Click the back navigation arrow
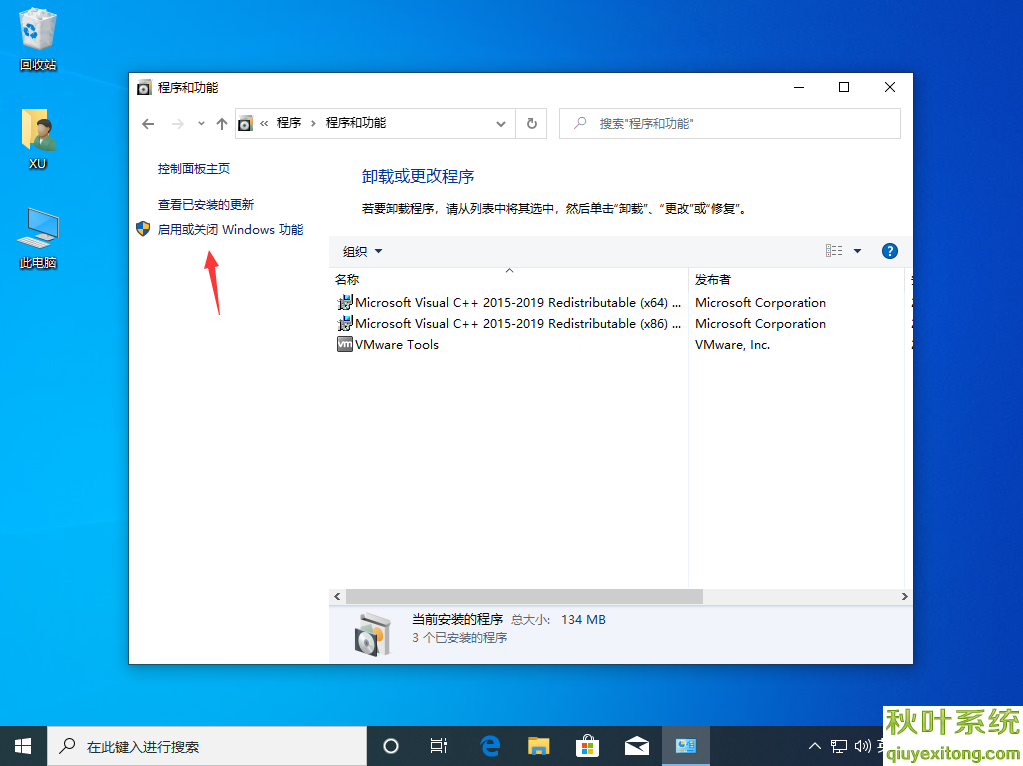The image size is (1023, 766). 148,123
